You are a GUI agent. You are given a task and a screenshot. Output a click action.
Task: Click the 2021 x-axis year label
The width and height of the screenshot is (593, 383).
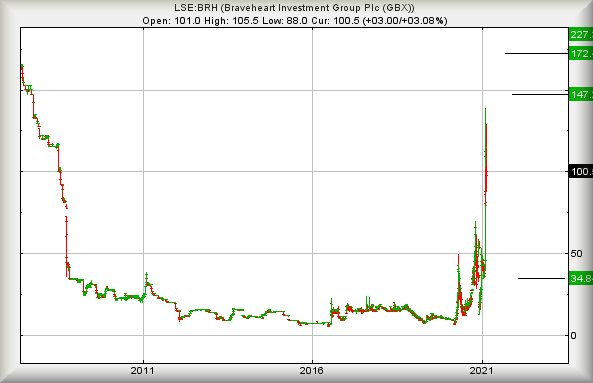(481, 371)
